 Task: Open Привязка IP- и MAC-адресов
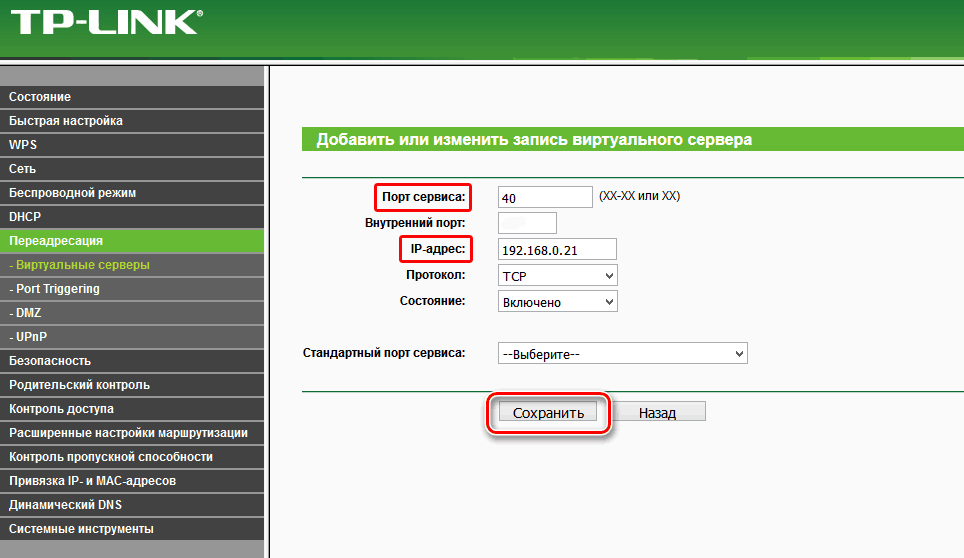click(x=132, y=481)
